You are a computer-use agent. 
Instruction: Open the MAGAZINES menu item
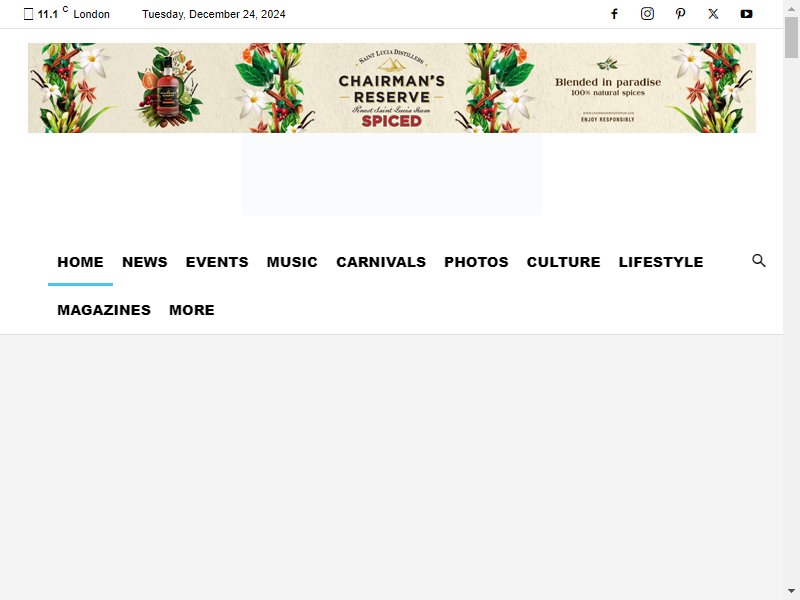point(104,310)
